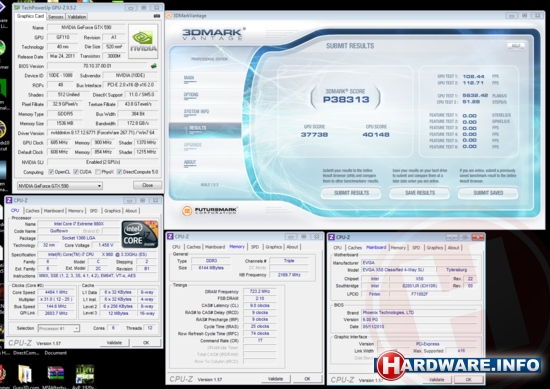The width and height of the screenshot is (550, 389).
Task: Open the NVIDIA GeForce GTX 590 card dropdown
Action: pyautogui.click(x=60, y=186)
